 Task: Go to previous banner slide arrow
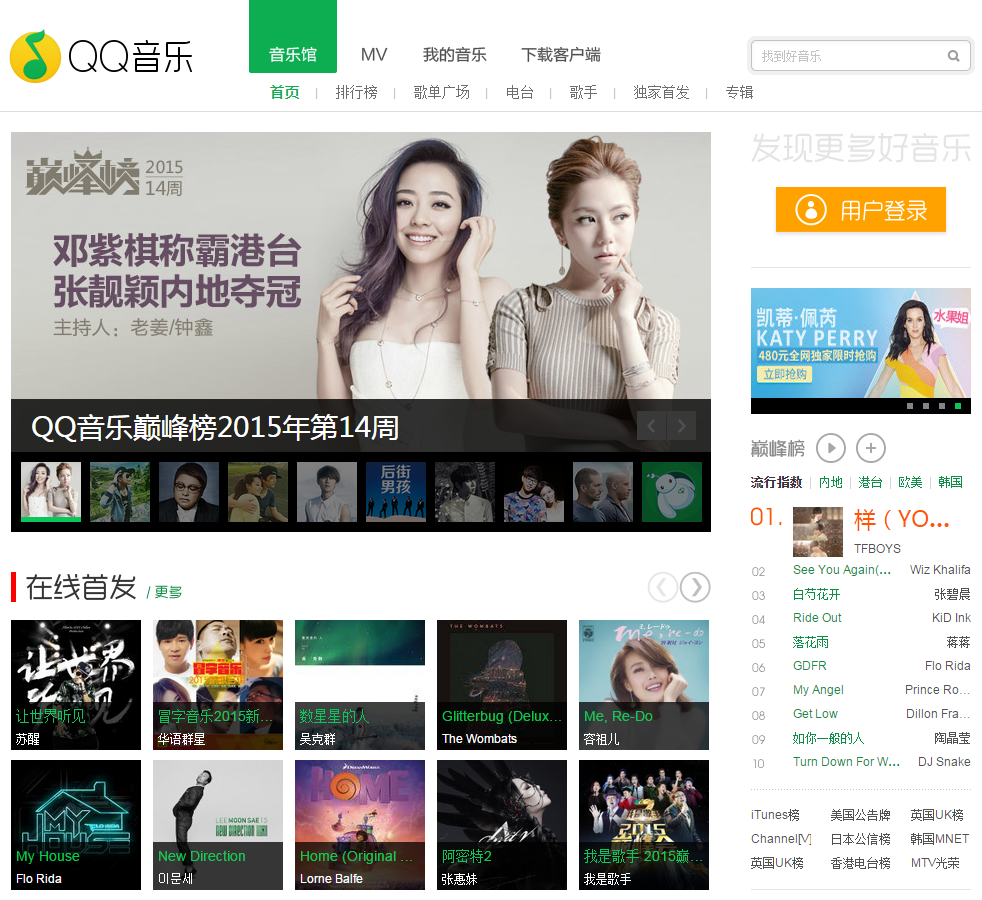point(651,426)
